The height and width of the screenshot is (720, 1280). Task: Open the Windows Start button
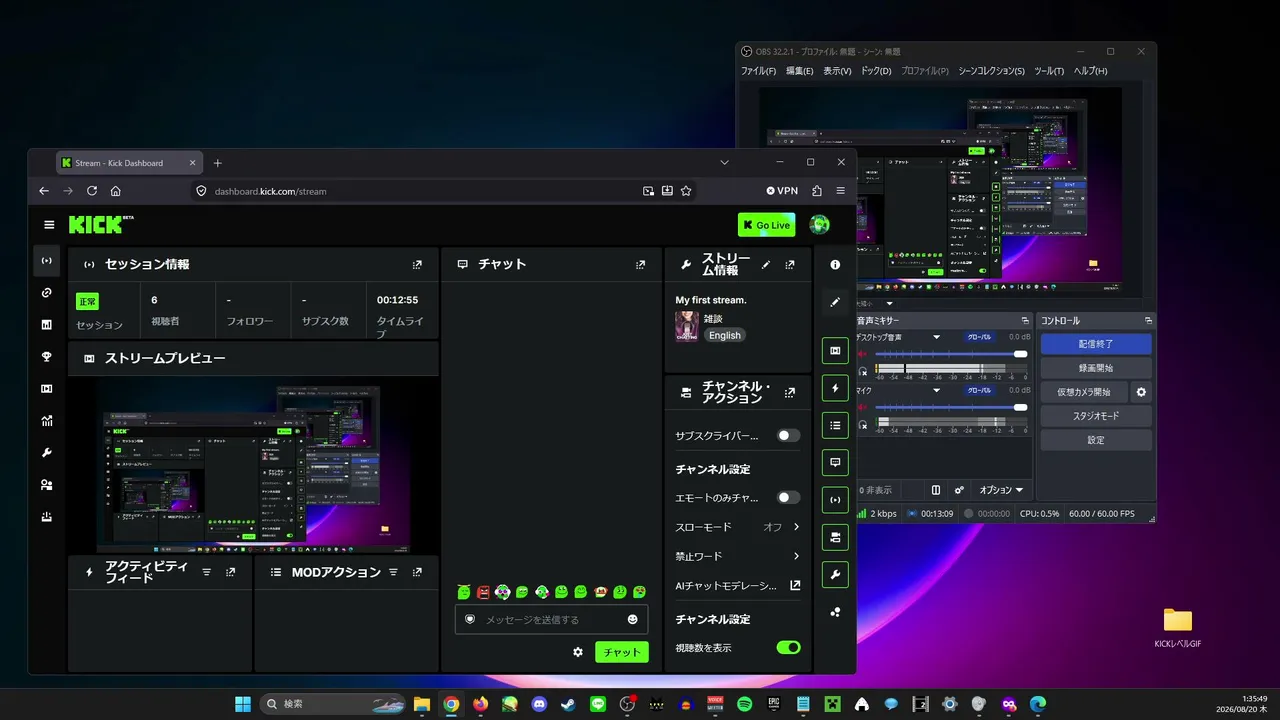pos(243,704)
